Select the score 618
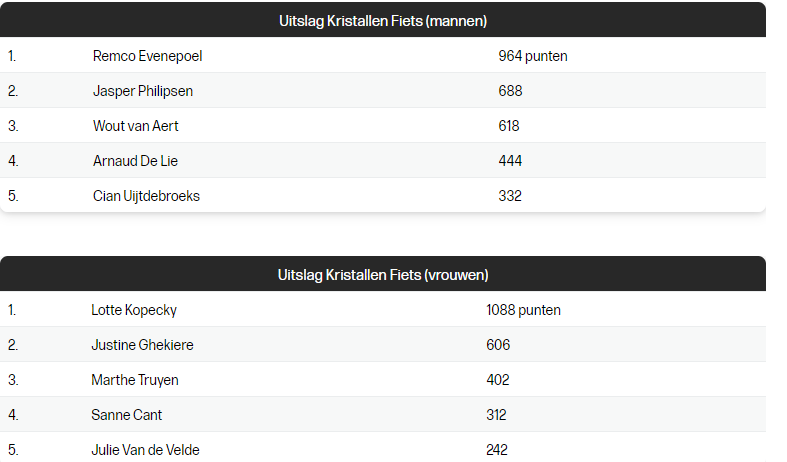The width and height of the screenshot is (787, 462). (x=509, y=126)
